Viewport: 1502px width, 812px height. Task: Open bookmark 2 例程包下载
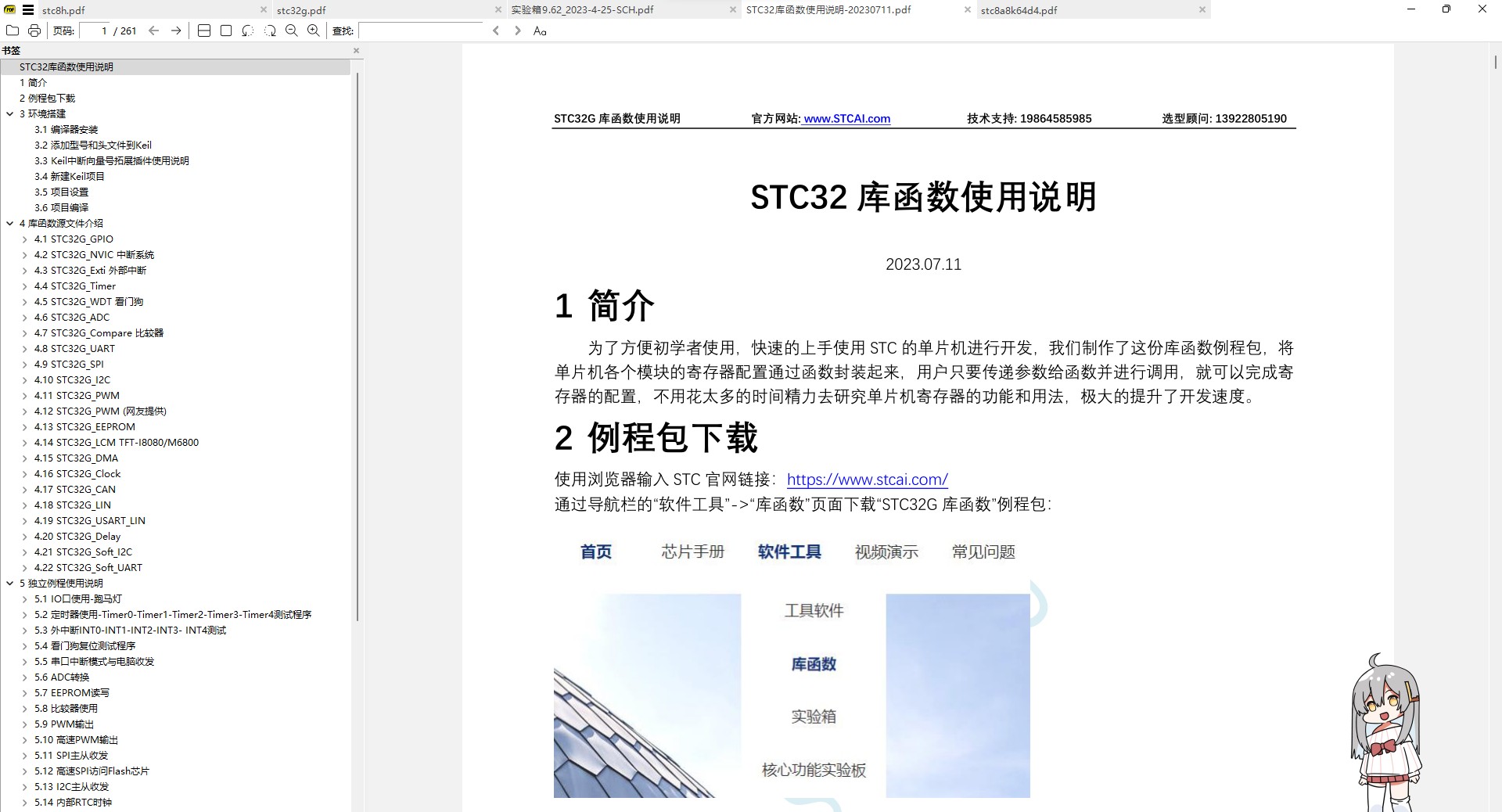tap(47, 98)
